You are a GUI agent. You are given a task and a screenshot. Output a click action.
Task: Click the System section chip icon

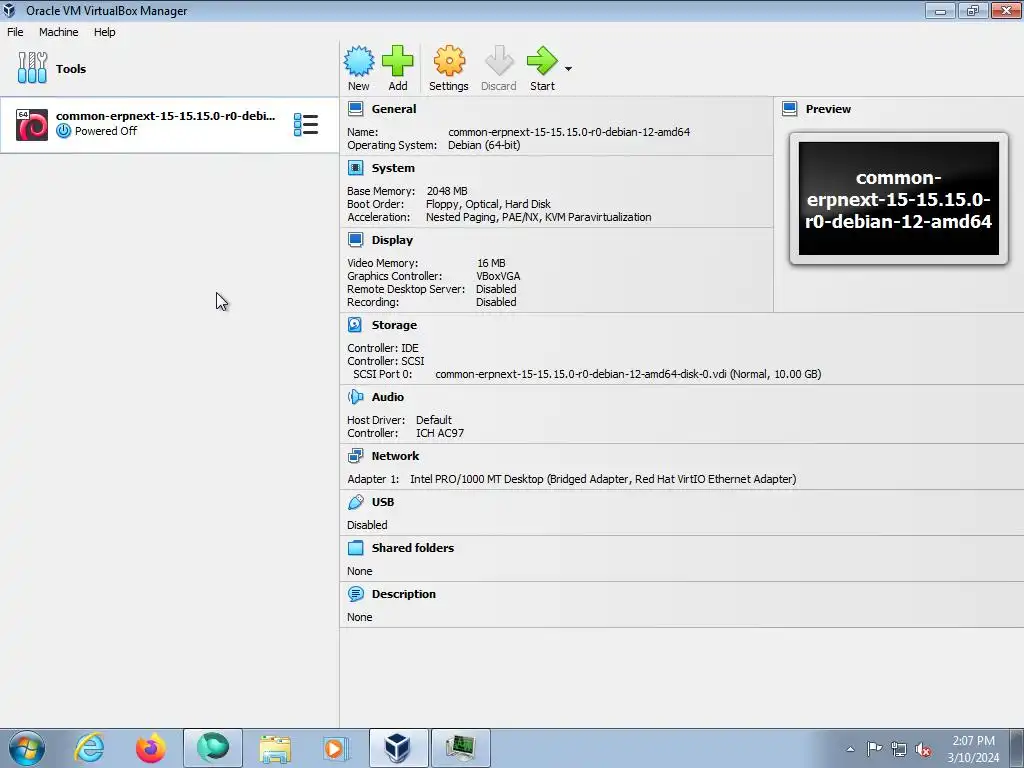pyautogui.click(x=355, y=168)
